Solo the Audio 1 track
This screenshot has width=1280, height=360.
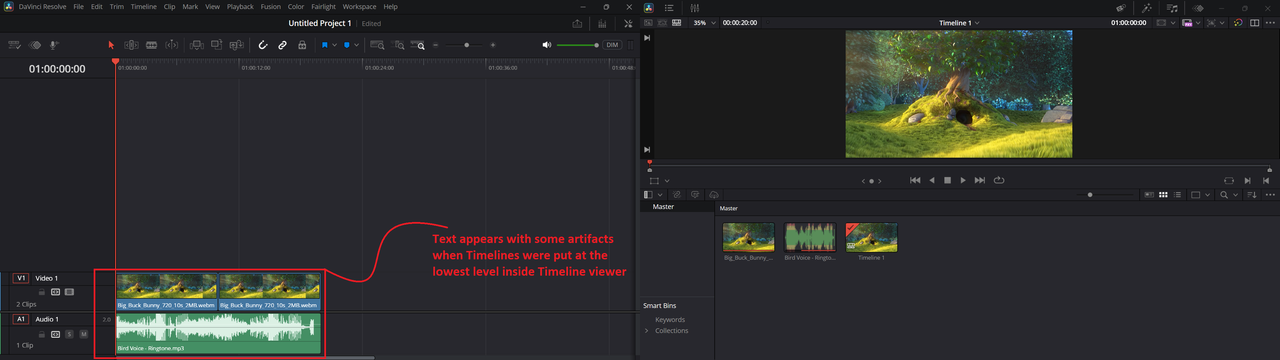click(70, 333)
